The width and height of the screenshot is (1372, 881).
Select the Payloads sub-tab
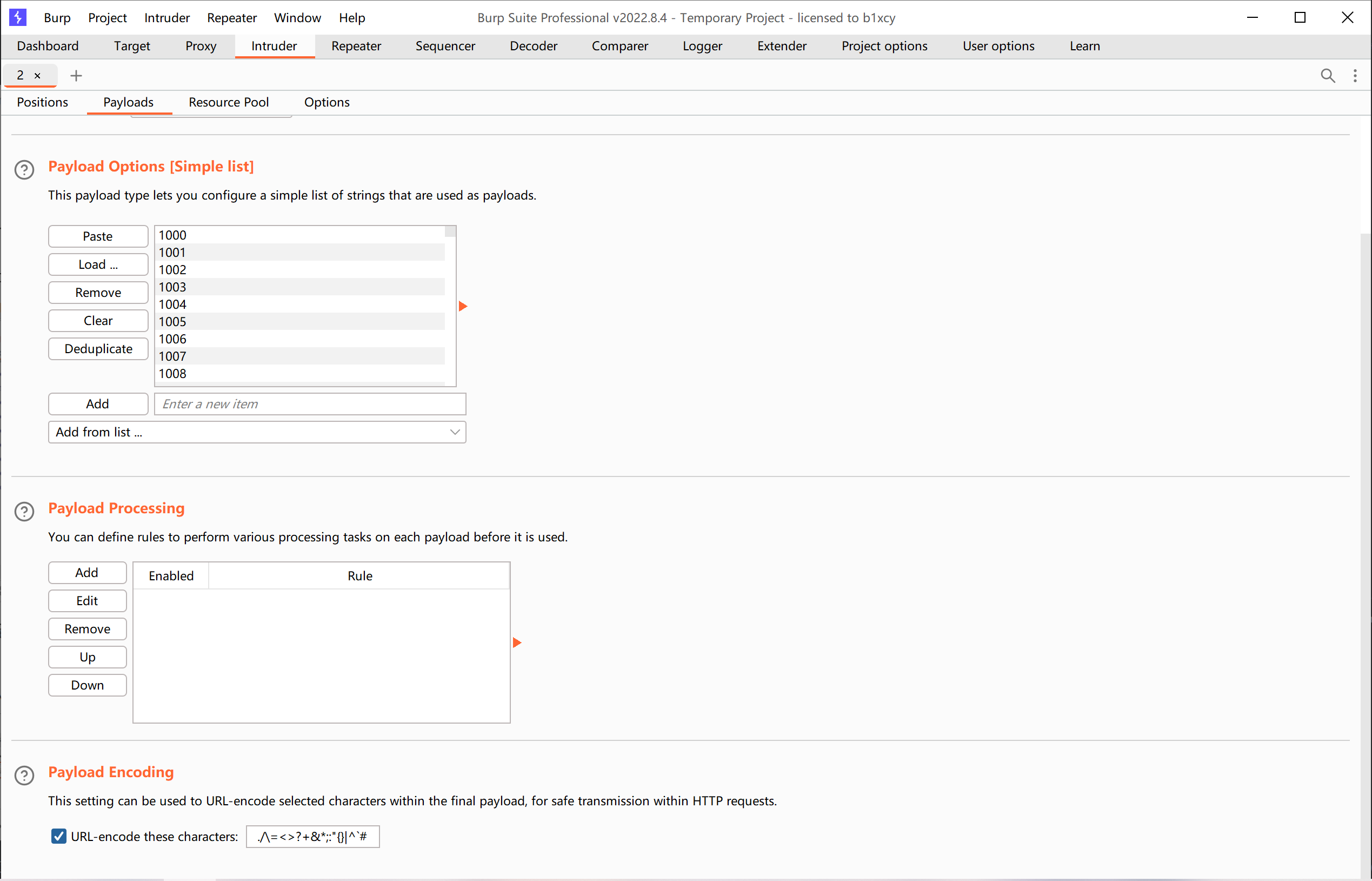[129, 102]
